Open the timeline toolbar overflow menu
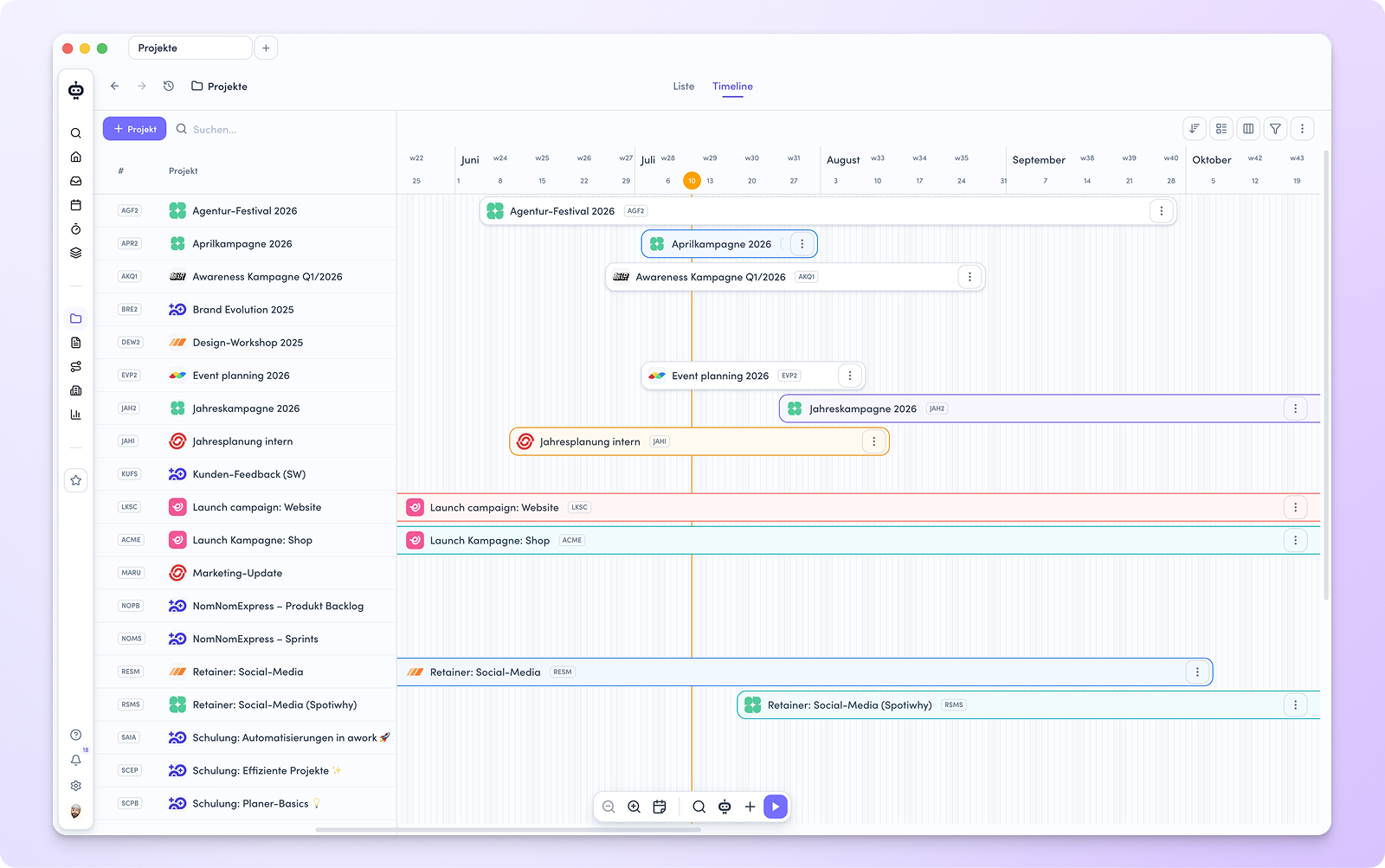This screenshot has width=1385, height=868. click(1302, 129)
